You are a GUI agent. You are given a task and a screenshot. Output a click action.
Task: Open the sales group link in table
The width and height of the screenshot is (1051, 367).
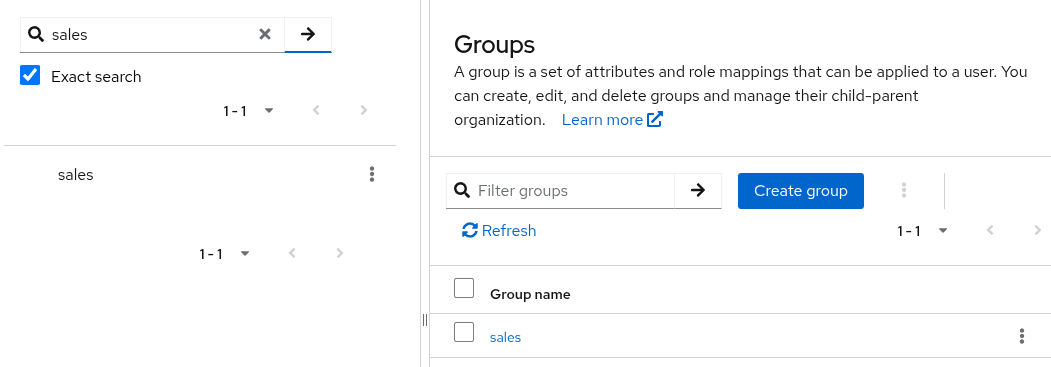[505, 337]
